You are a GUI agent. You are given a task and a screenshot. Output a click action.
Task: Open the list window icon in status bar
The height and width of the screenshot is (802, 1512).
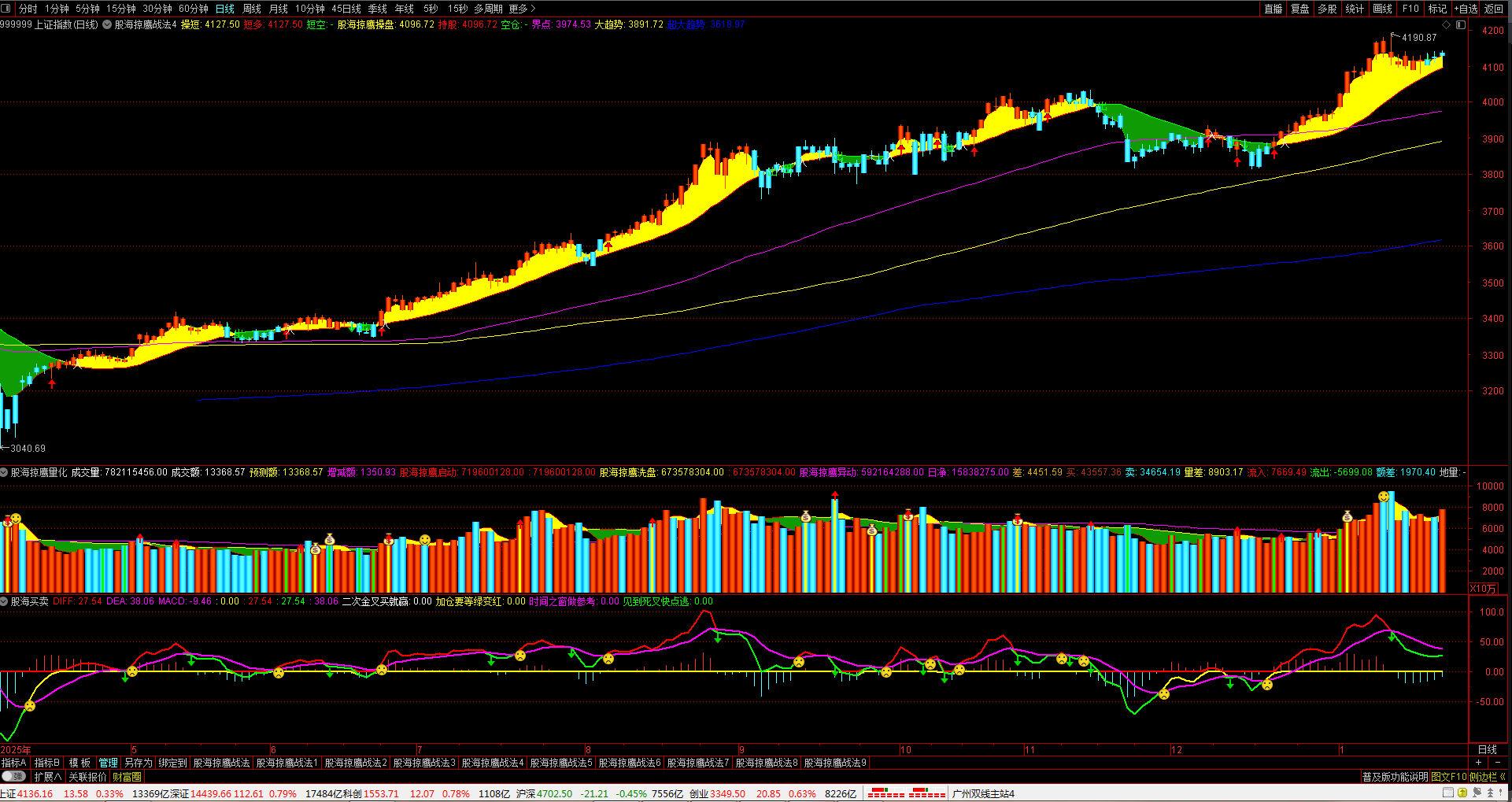pos(1448,793)
